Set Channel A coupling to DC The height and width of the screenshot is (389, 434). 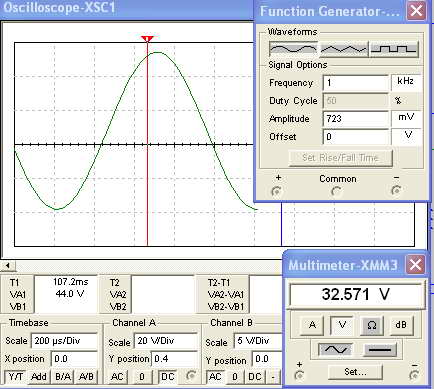click(x=168, y=377)
